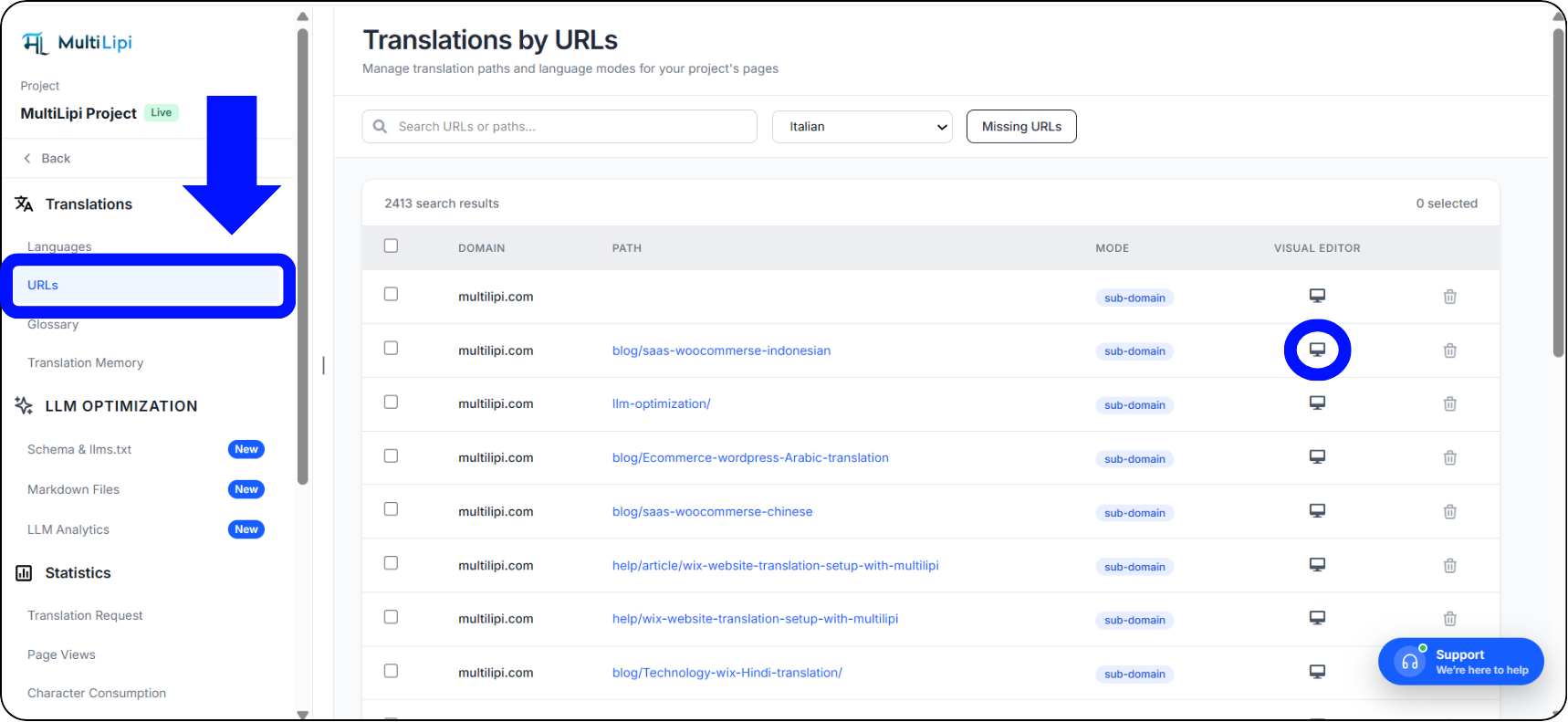
Task: Open the blog/saas-woocommerse-indonesian path link
Action: pos(721,351)
